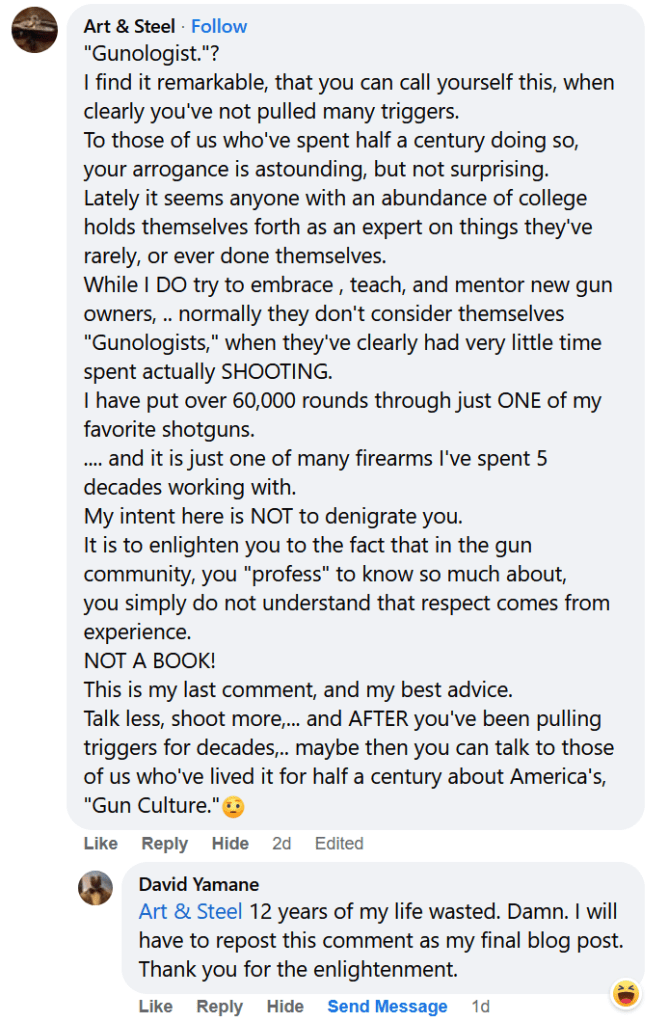Reply to the Art & Steel comment

tap(165, 843)
